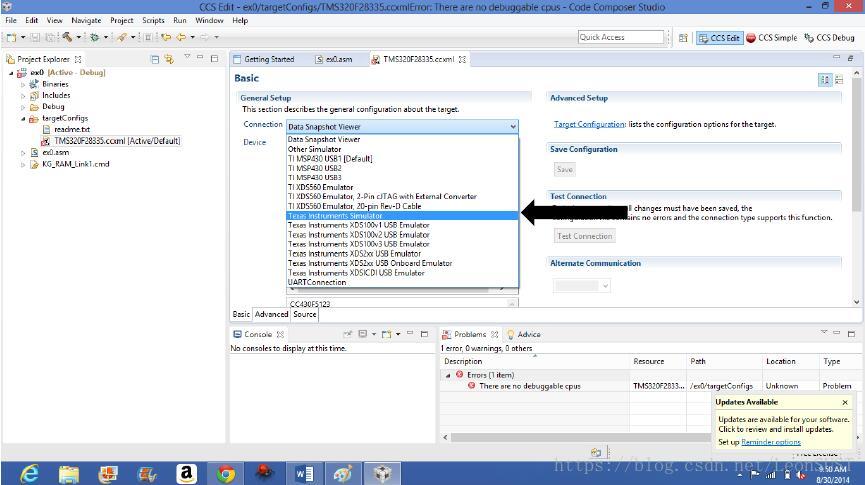
Task: Open the Connection combo box
Action: point(402,126)
